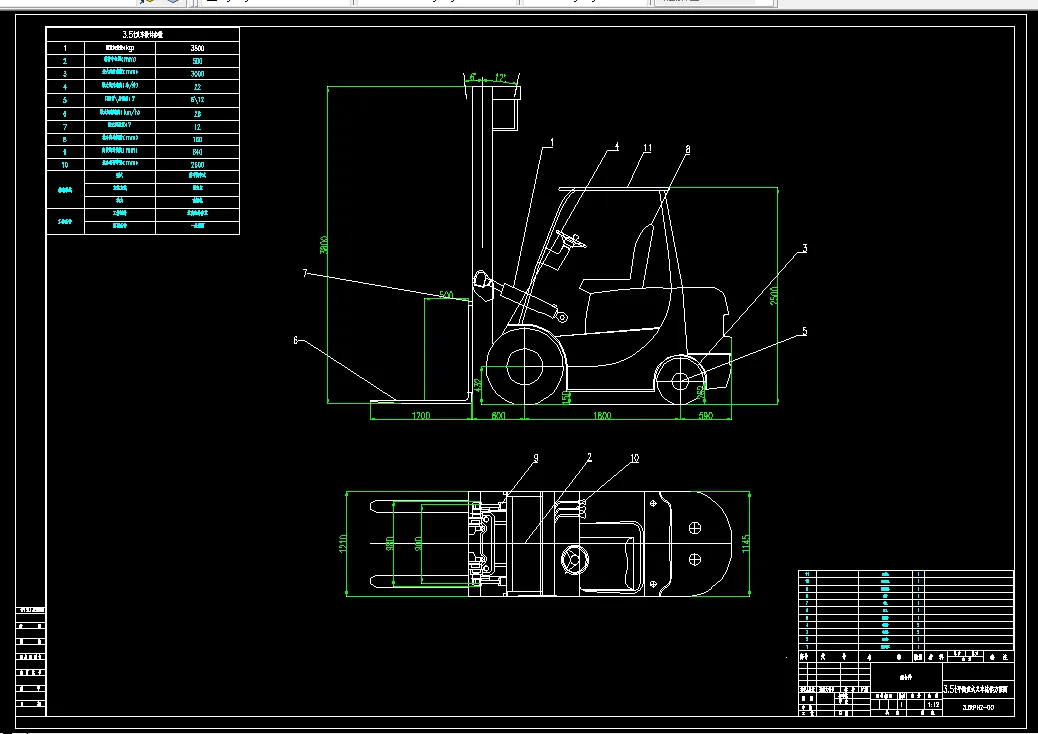Select the 1800 wheelbase dimension text
1038x734 pixels.
click(x=602, y=416)
